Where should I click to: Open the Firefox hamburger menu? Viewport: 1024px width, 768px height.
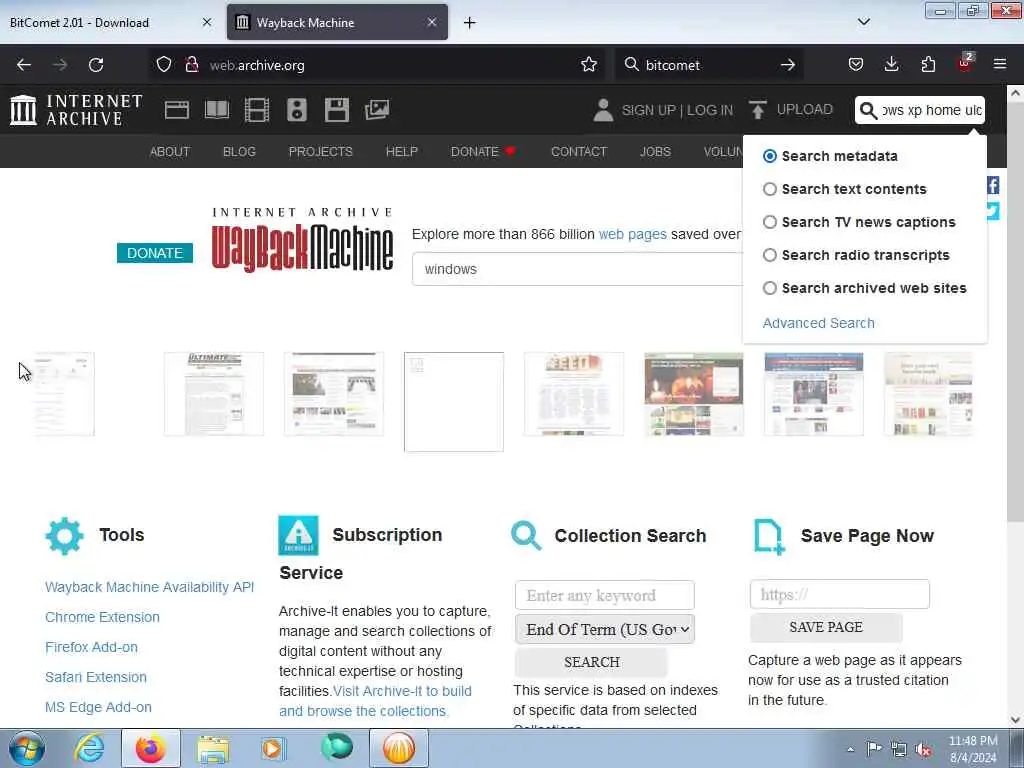(x=1000, y=64)
